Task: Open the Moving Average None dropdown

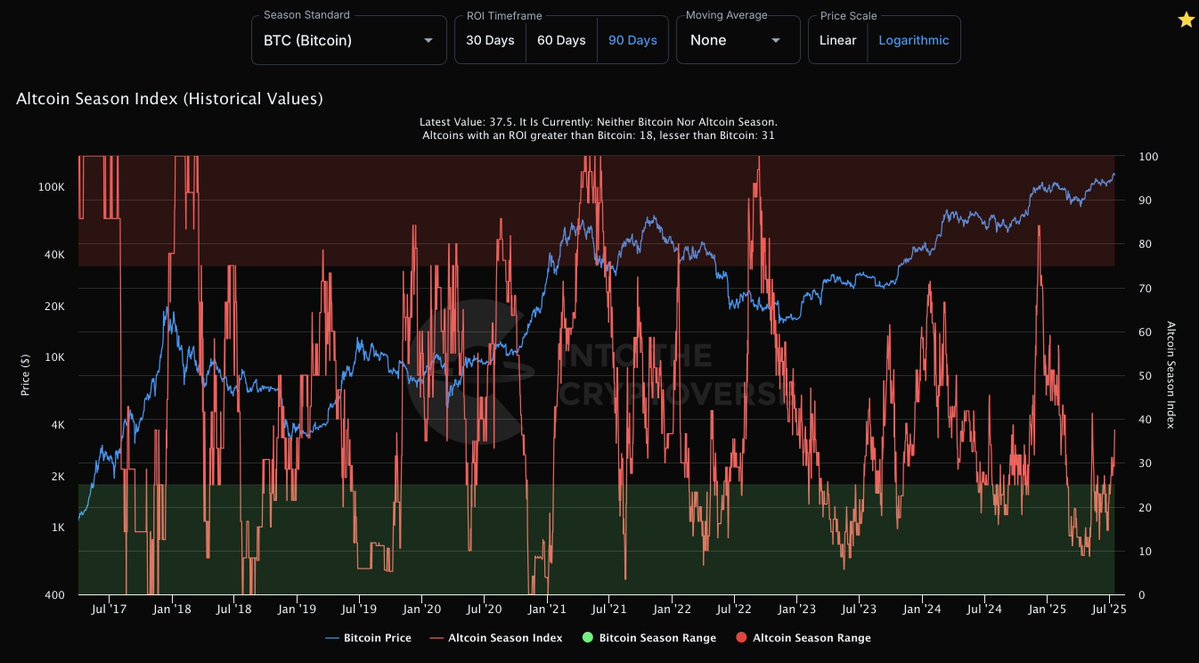Action: click(x=738, y=41)
